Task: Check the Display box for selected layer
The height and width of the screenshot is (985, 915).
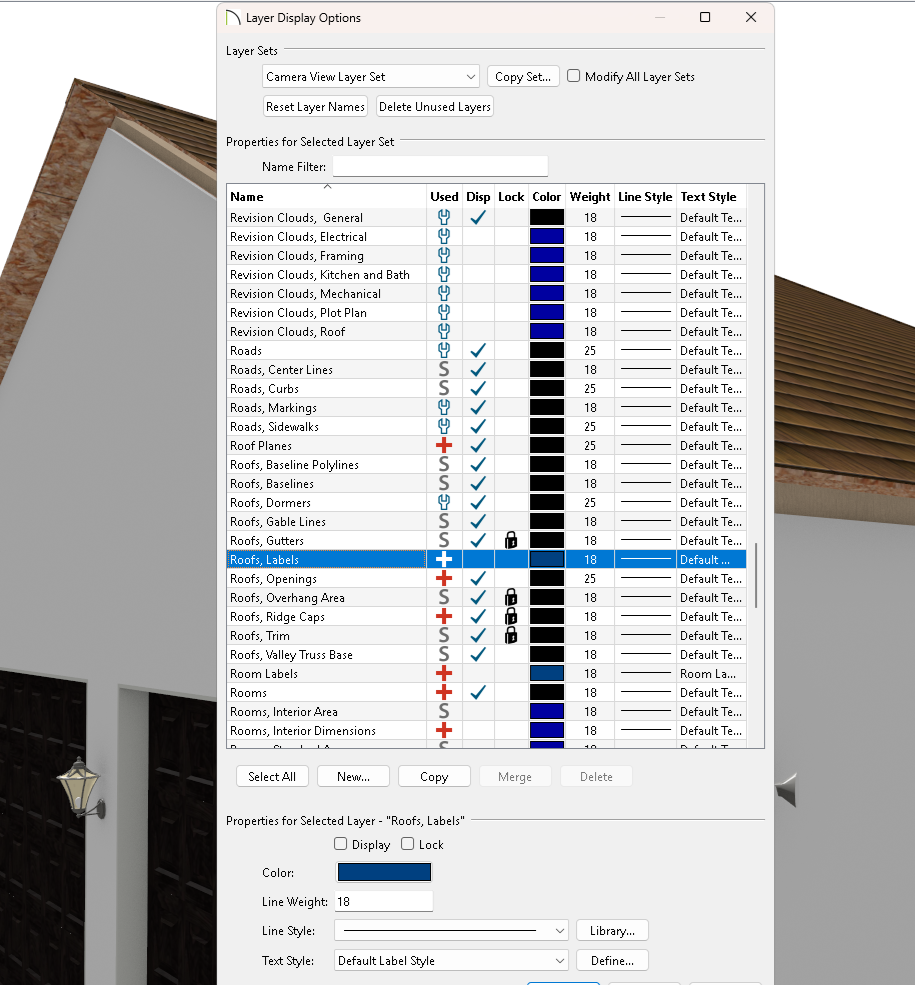Action: tap(341, 844)
